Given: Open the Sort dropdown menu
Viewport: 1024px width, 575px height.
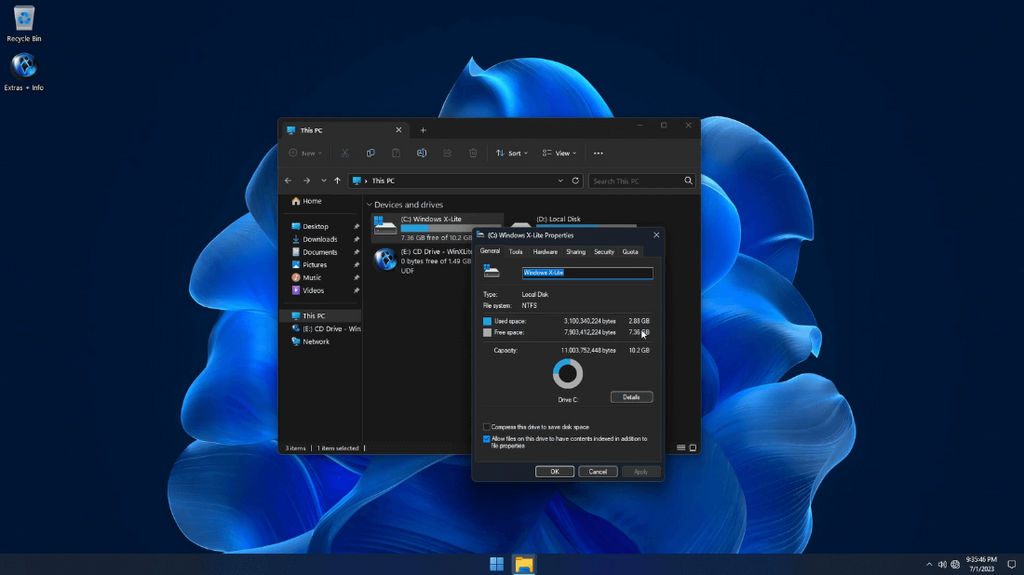Looking at the screenshot, I should coord(512,153).
